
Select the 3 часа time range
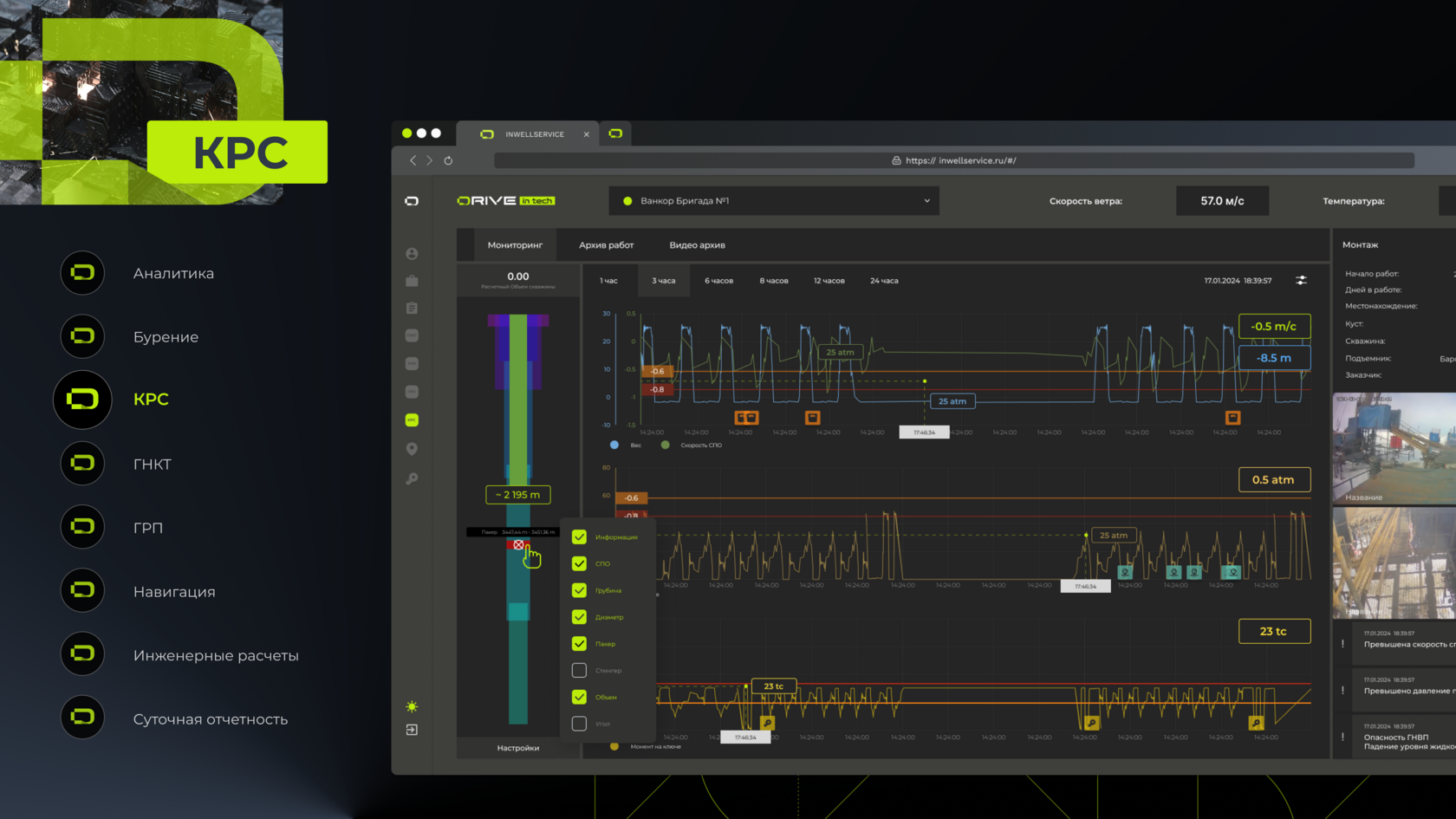pyautogui.click(x=664, y=281)
